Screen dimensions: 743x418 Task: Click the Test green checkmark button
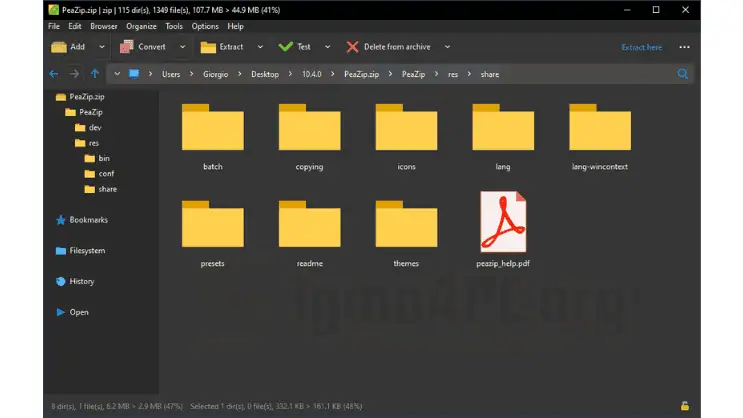coord(294,47)
